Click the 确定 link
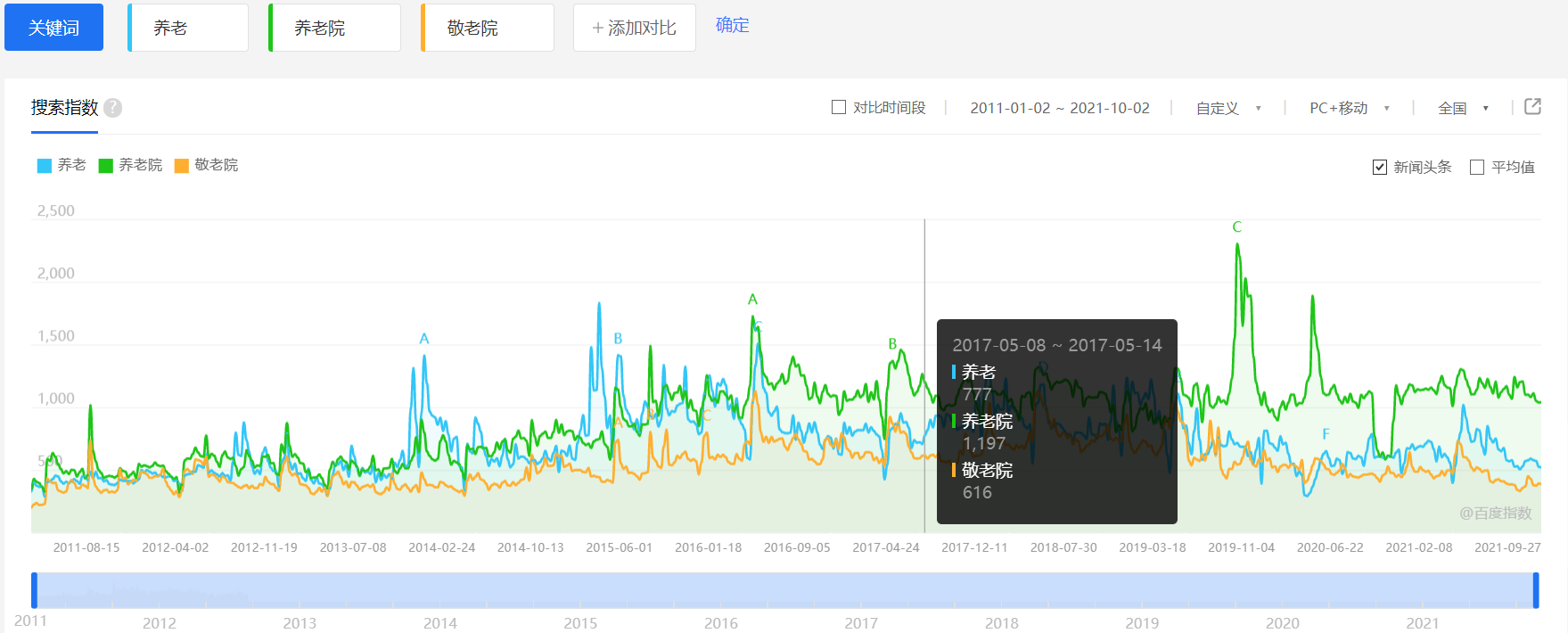 (732, 25)
